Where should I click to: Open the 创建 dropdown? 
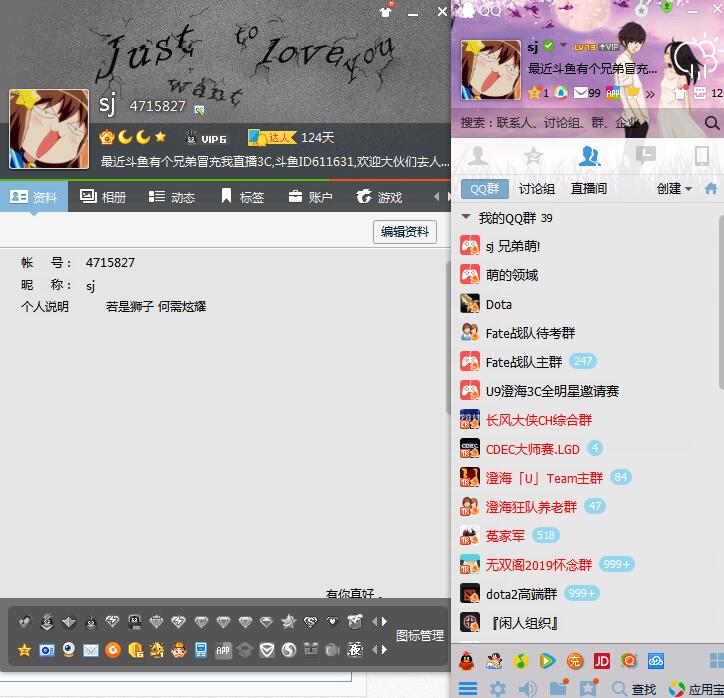point(674,188)
